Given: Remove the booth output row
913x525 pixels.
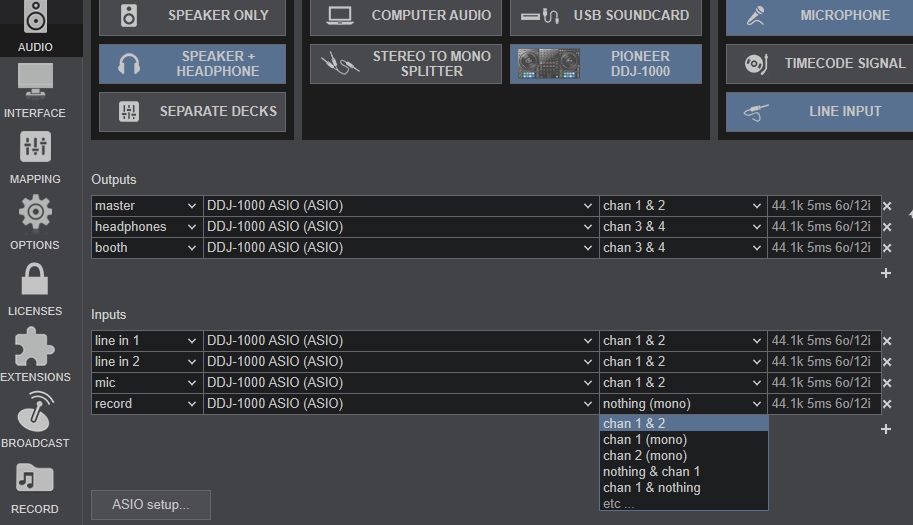Looking at the screenshot, I should 887,248.
